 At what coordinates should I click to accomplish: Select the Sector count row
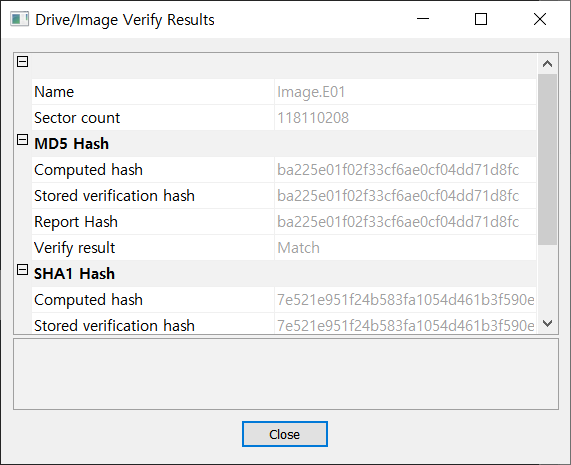(284, 118)
